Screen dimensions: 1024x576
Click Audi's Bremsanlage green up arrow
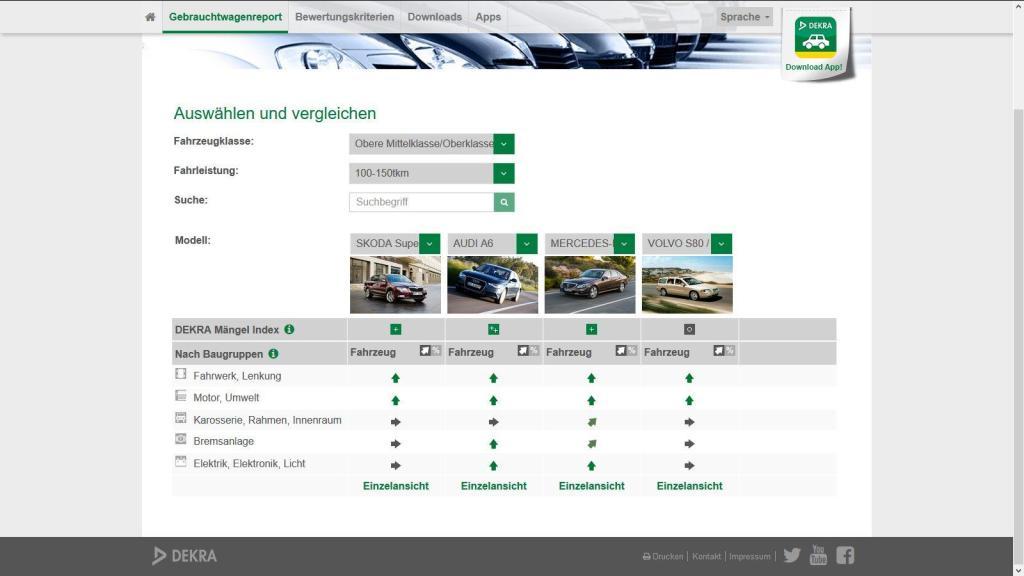(x=494, y=444)
